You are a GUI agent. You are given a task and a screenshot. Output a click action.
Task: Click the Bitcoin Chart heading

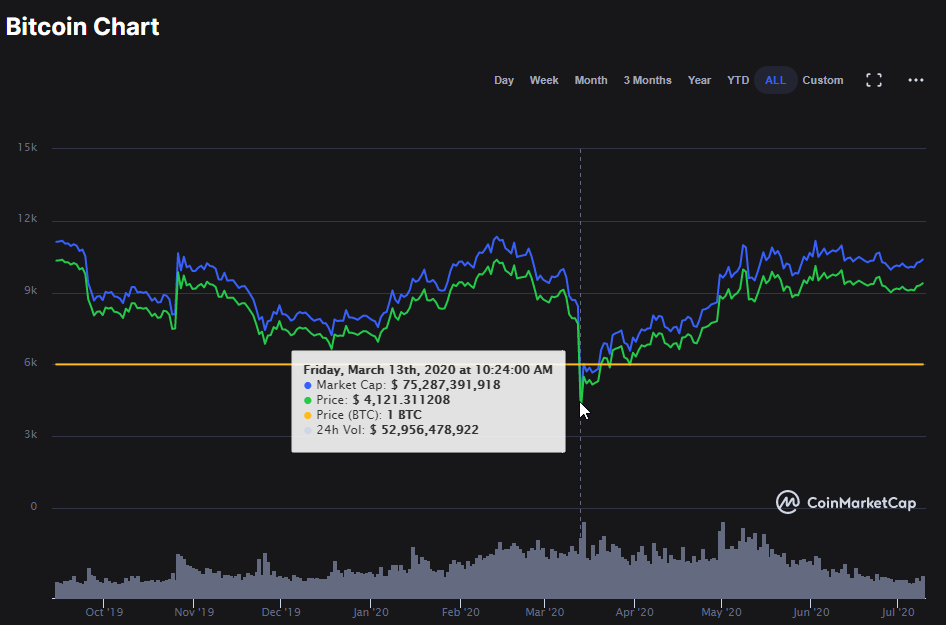[x=83, y=27]
